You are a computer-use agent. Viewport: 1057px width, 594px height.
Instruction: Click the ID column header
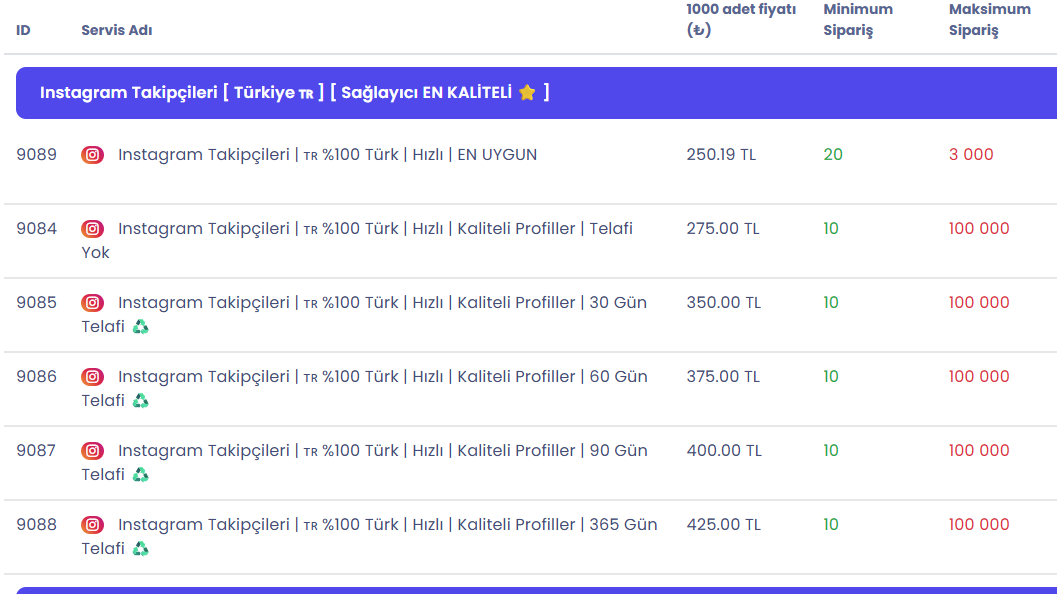(x=23, y=30)
